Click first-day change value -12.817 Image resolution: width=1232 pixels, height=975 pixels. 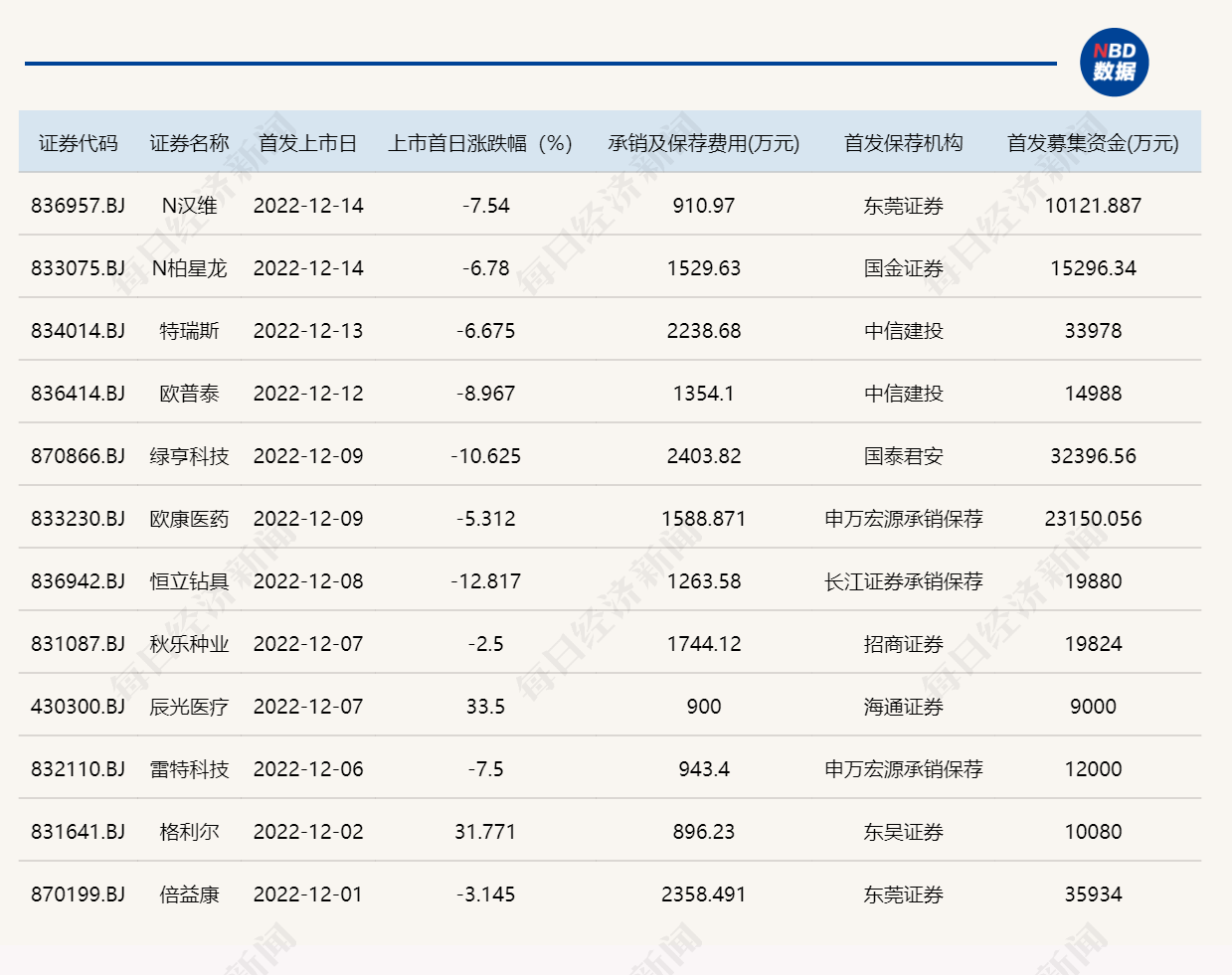click(x=485, y=581)
